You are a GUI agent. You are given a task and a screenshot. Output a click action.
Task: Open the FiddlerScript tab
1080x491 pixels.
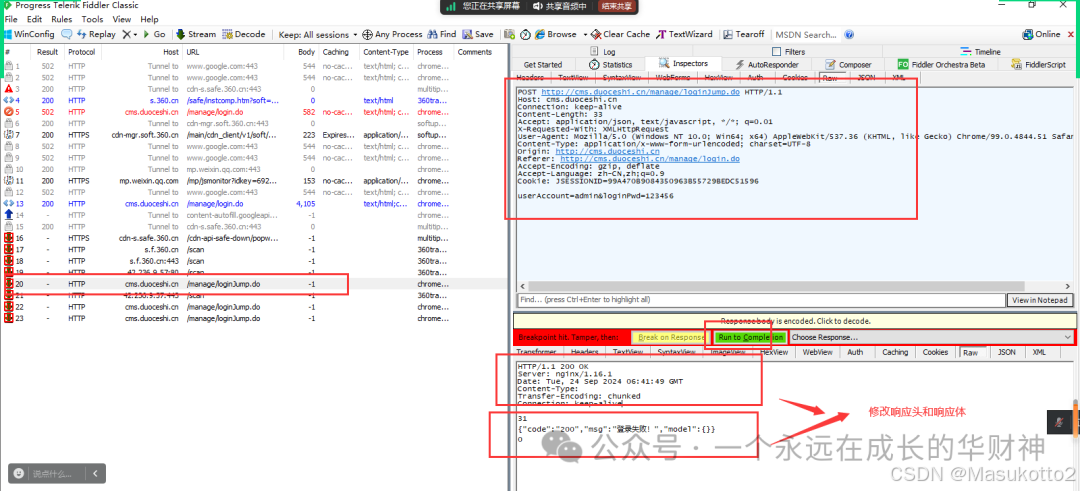pyautogui.click(x=1039, y=64)
